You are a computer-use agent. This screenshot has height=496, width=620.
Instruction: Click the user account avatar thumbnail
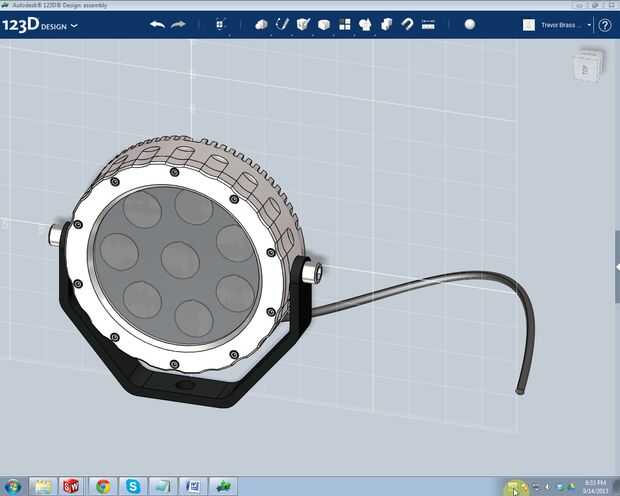click(529, 25)
